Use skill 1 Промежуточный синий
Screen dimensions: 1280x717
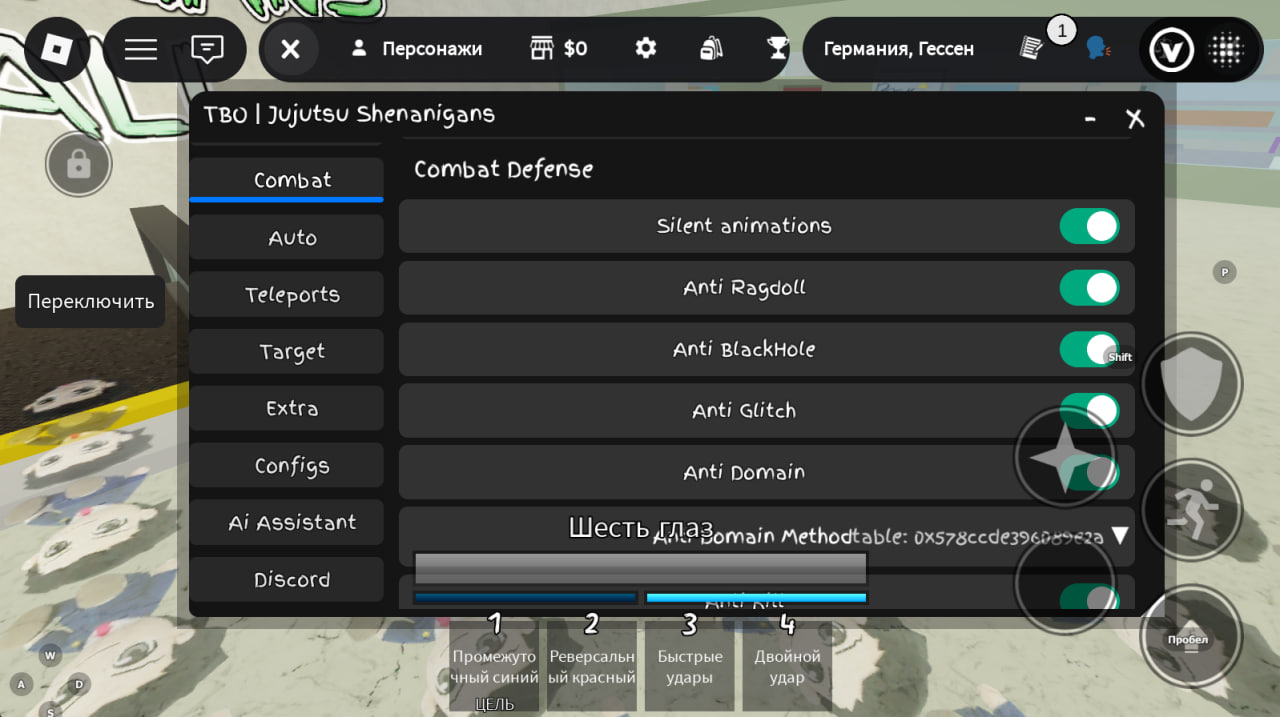click(x=494, y=666)
